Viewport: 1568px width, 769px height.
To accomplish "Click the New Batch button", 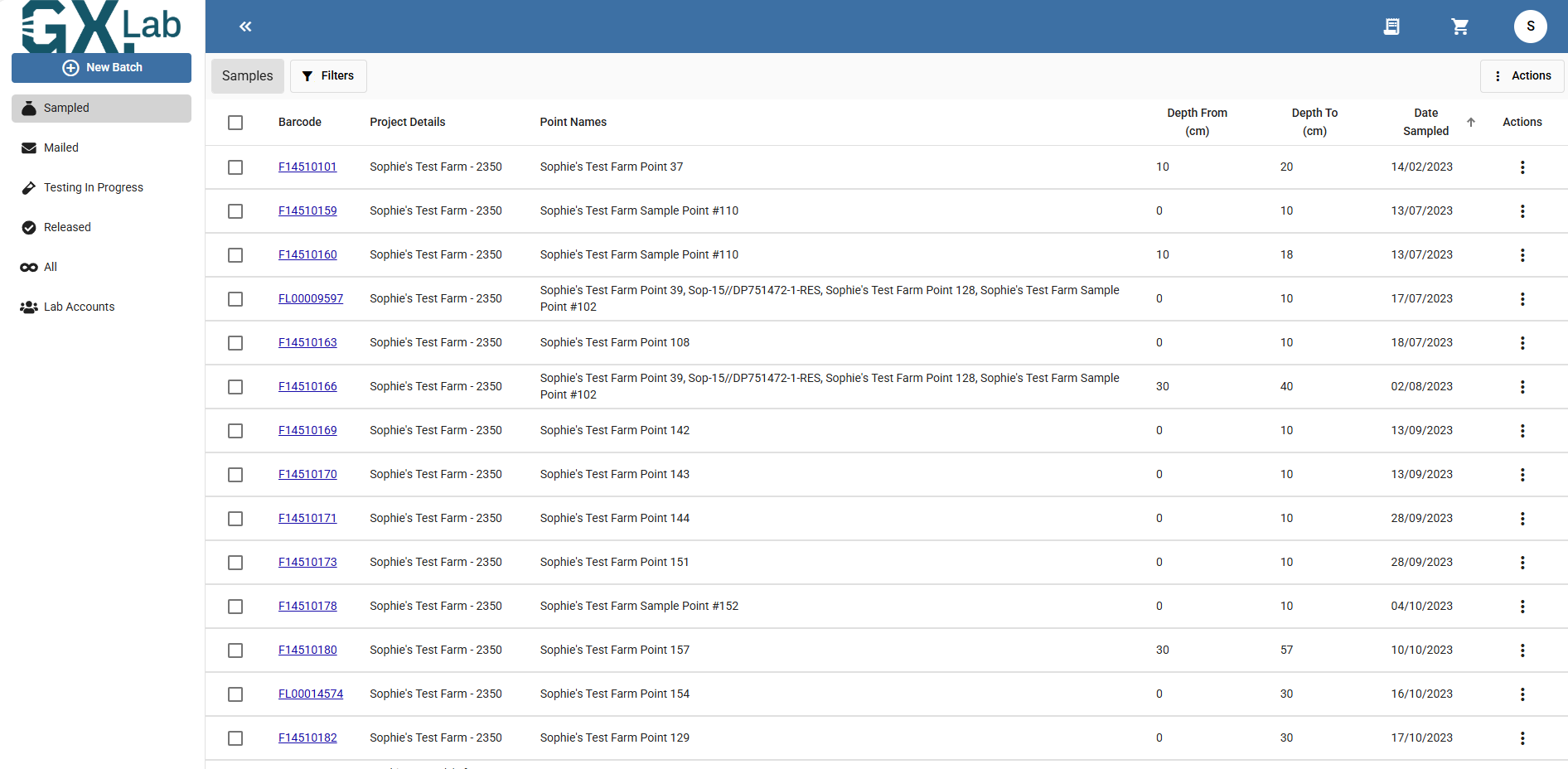I will click(101, 67).
